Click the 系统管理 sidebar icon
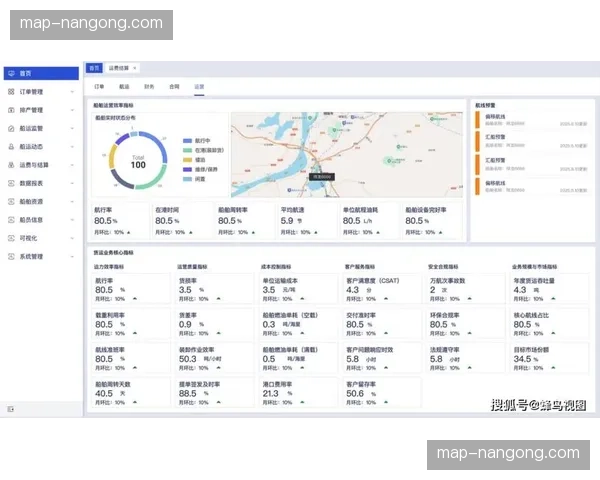 (x=11, y=256)
